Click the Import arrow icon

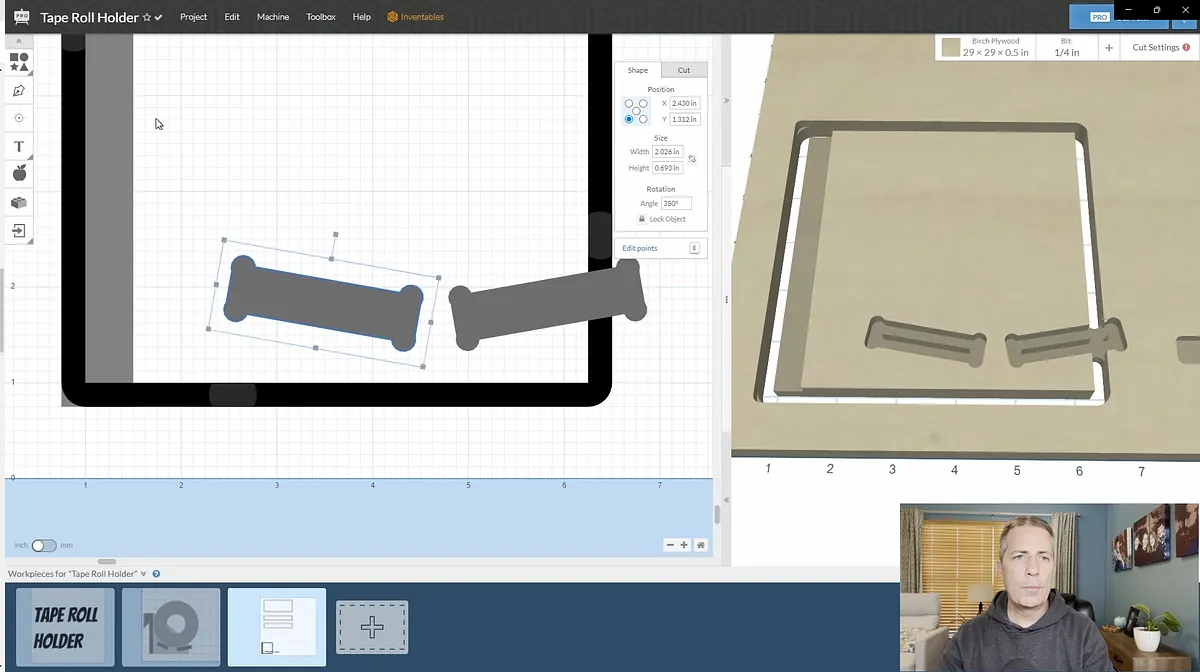18,231
